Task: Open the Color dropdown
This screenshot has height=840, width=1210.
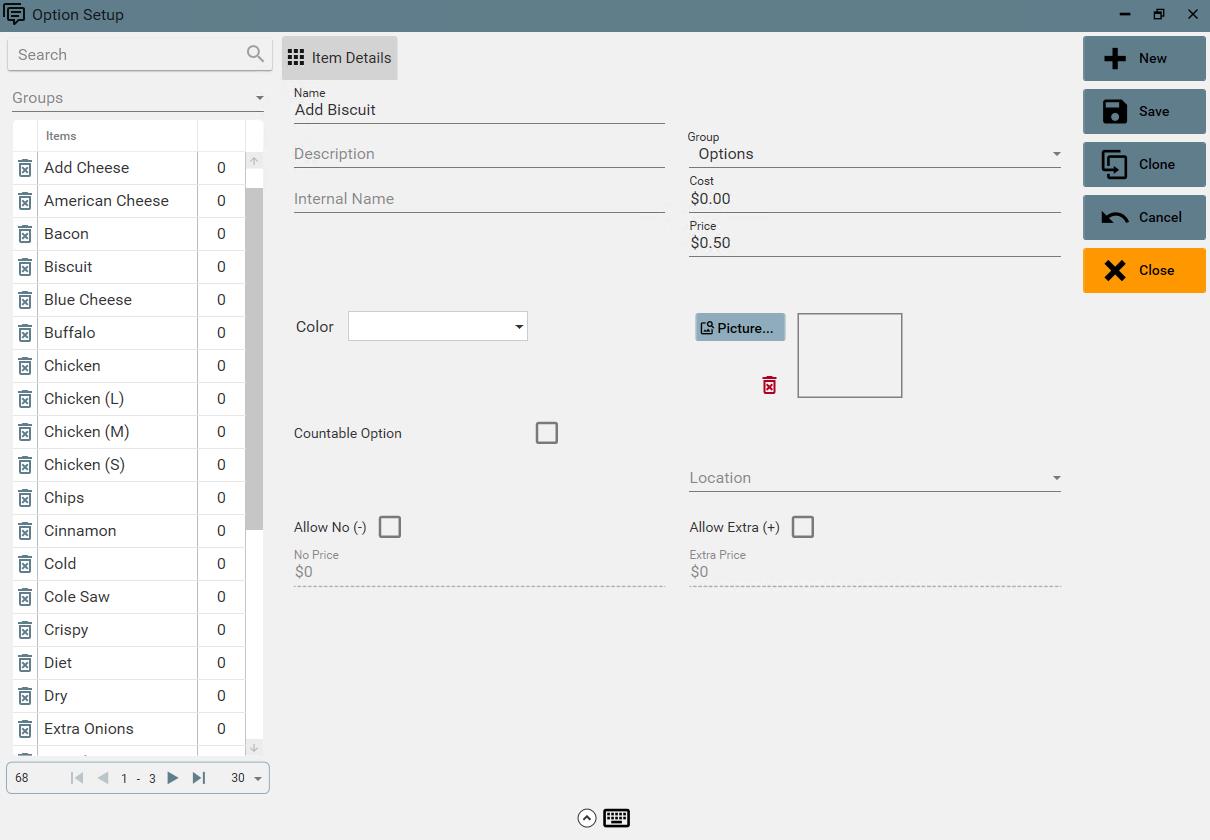Action: [x=438, y=326]
